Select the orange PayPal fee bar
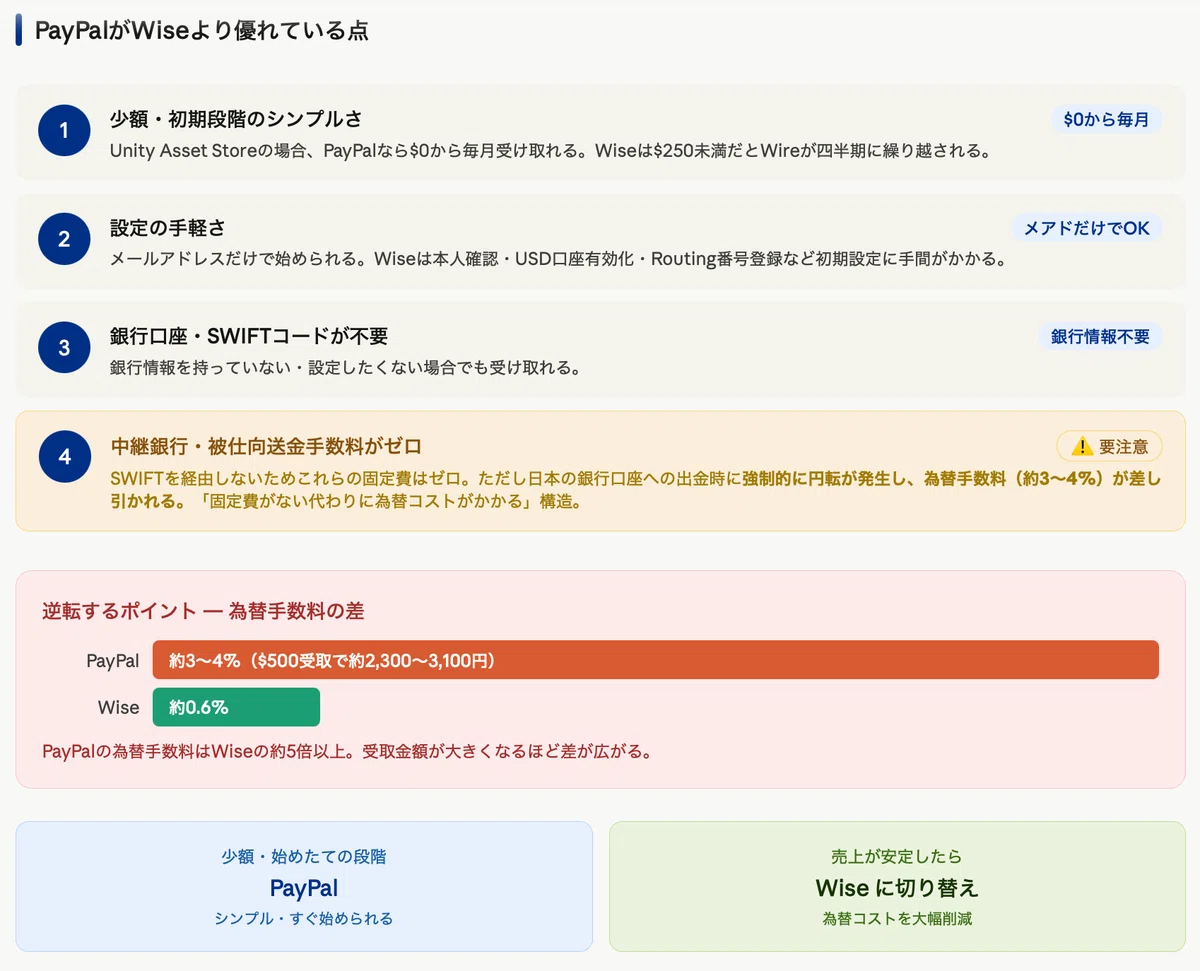The image size is (1200, 971). [655, 660]
